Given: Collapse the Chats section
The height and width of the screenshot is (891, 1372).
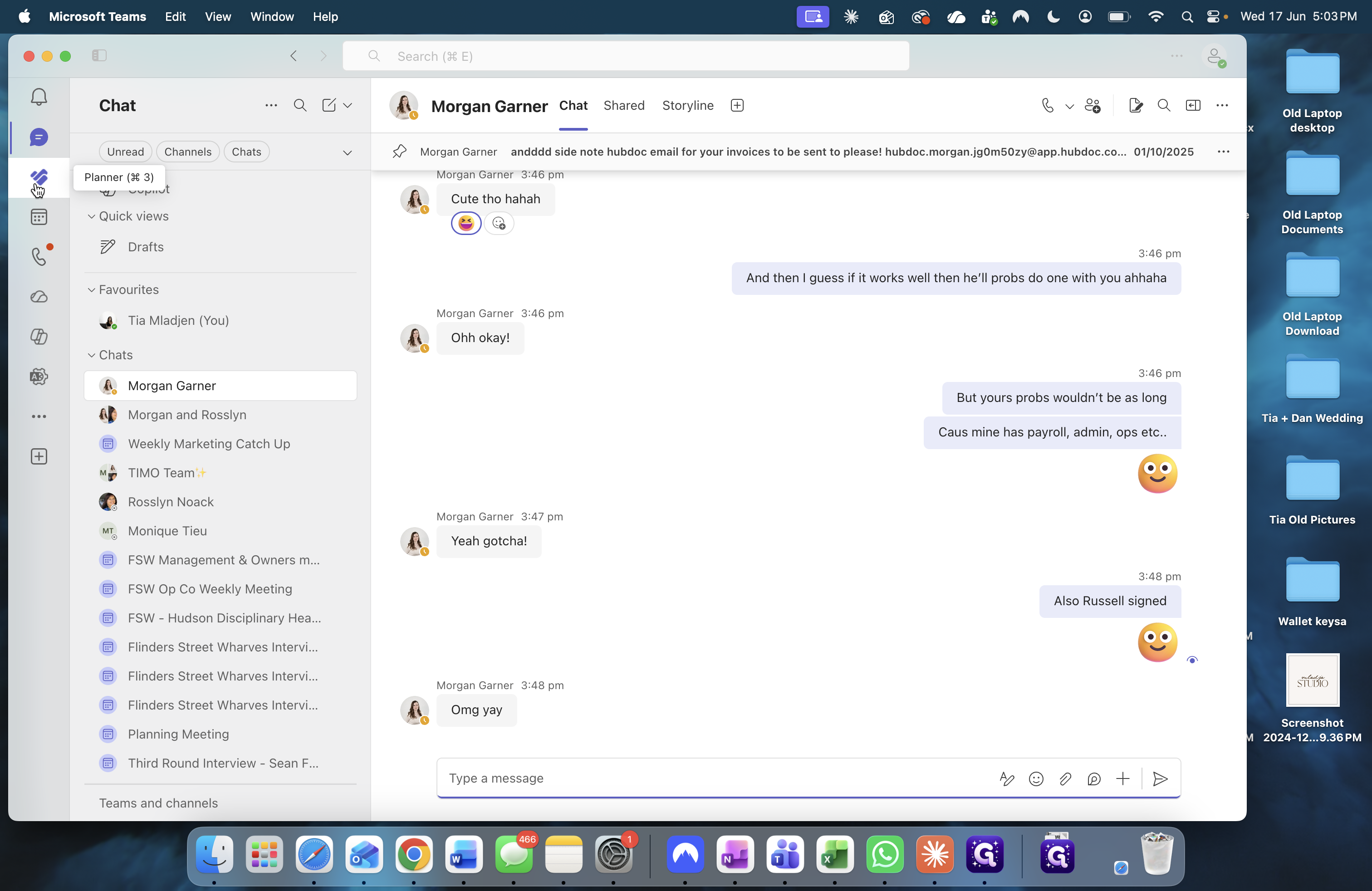Looking at the screenshot, I should point(91,355).
